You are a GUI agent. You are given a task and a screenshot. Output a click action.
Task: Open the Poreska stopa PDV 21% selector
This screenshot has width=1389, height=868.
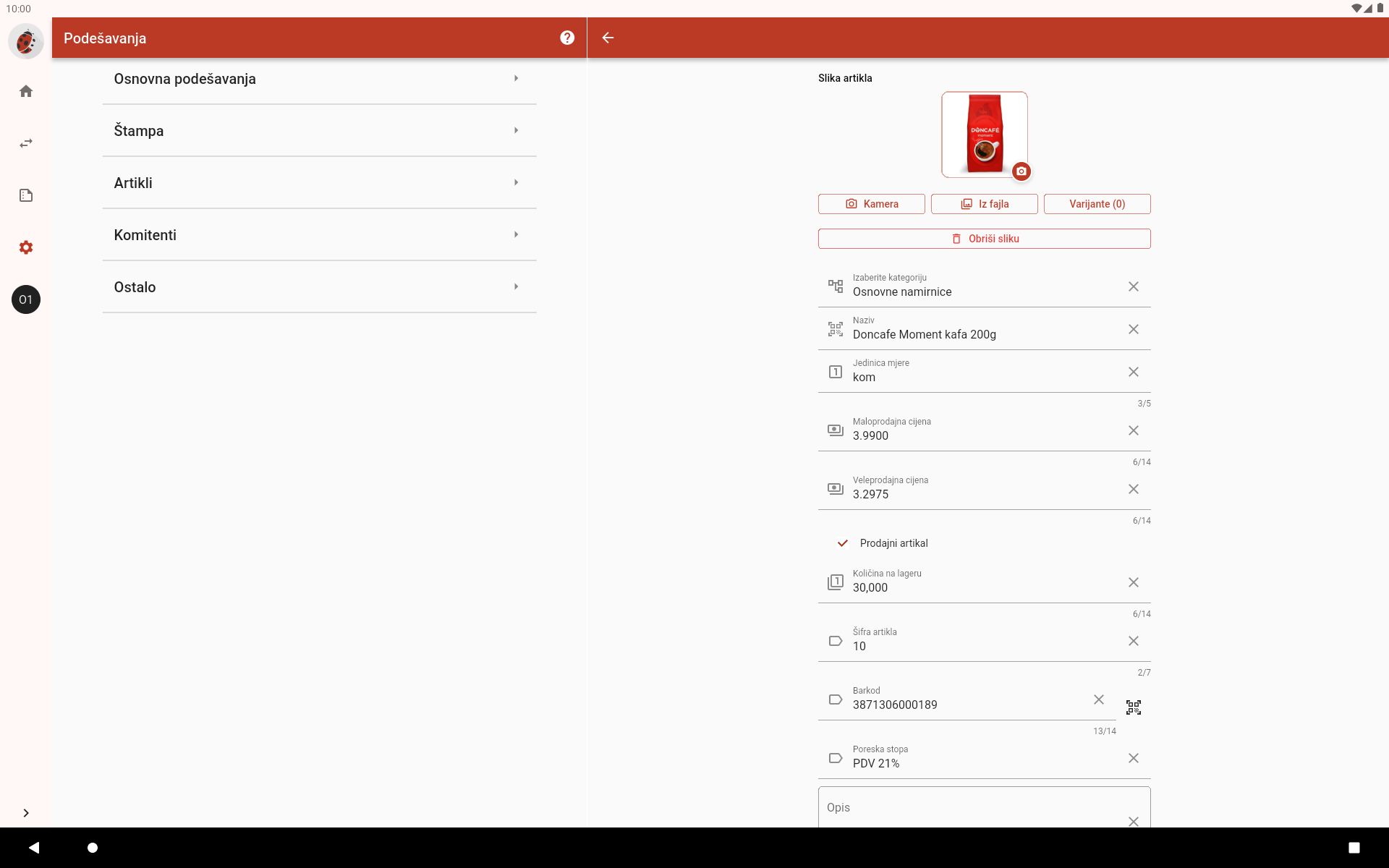click(x=984, y=757)
